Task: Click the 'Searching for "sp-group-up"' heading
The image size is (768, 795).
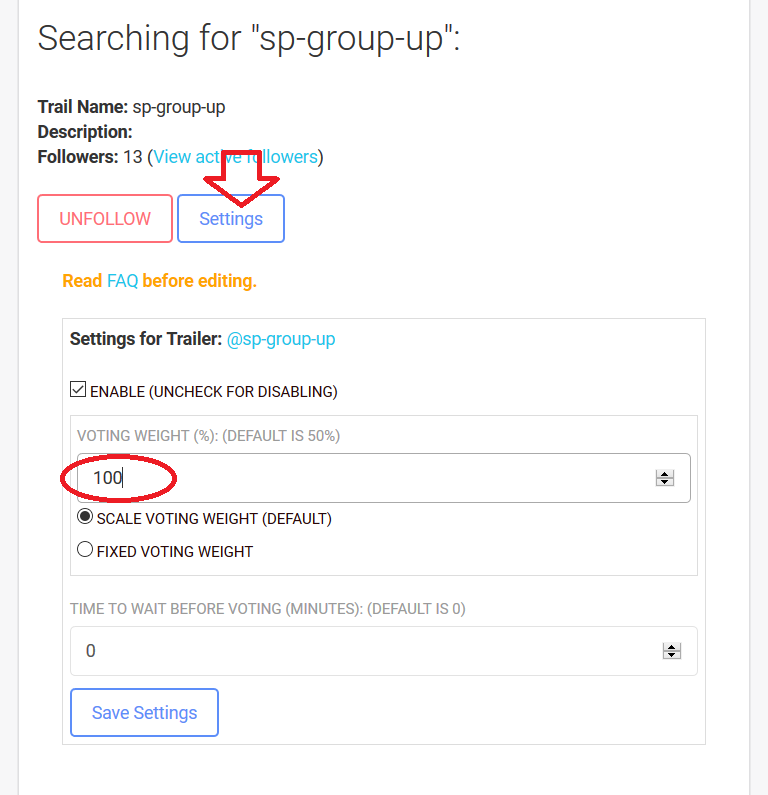Action: click(x=248, y=38)
